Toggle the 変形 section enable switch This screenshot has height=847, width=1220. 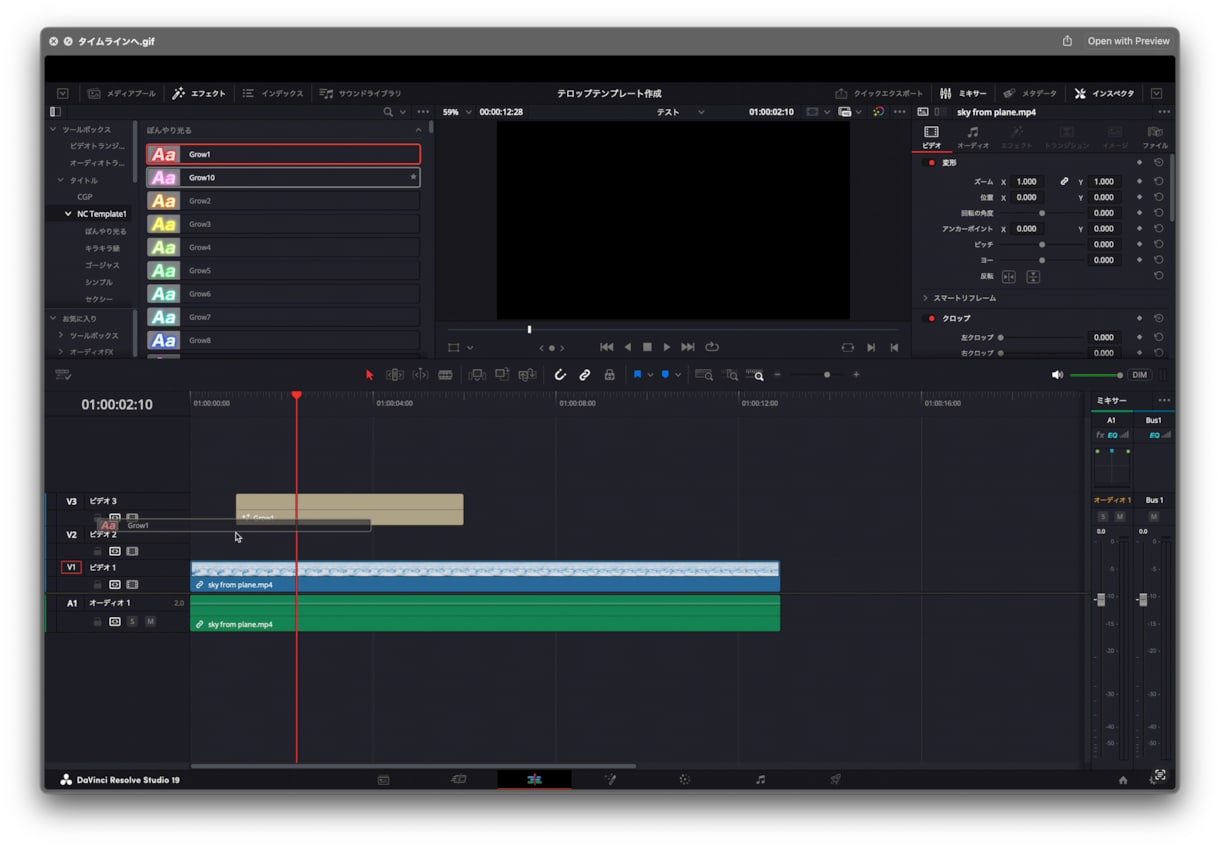pos(932,162)
